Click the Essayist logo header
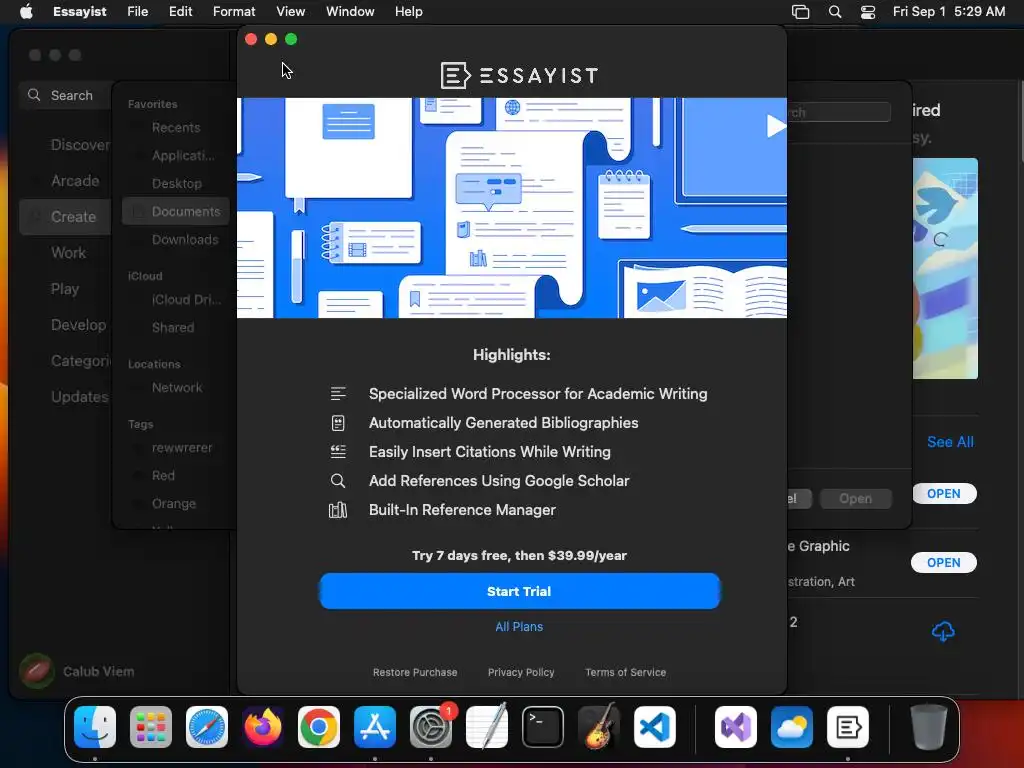Screen dimensions: 1024x768 tap(519, 75)
